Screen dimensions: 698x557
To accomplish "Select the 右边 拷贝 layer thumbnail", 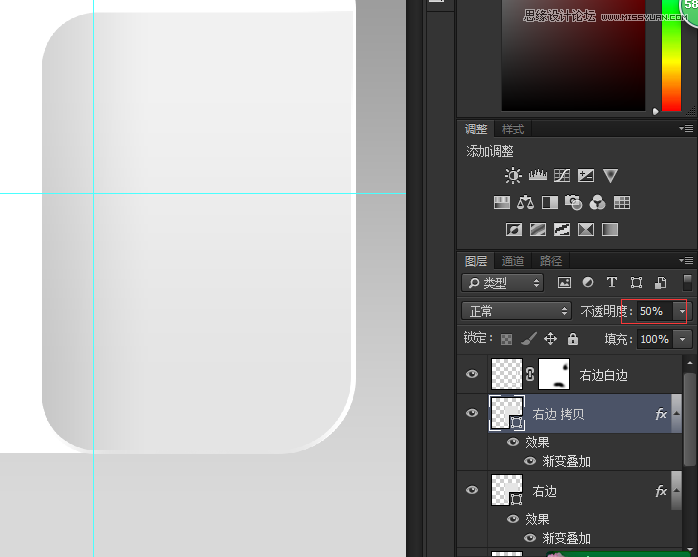I will [x=507, y=414].
